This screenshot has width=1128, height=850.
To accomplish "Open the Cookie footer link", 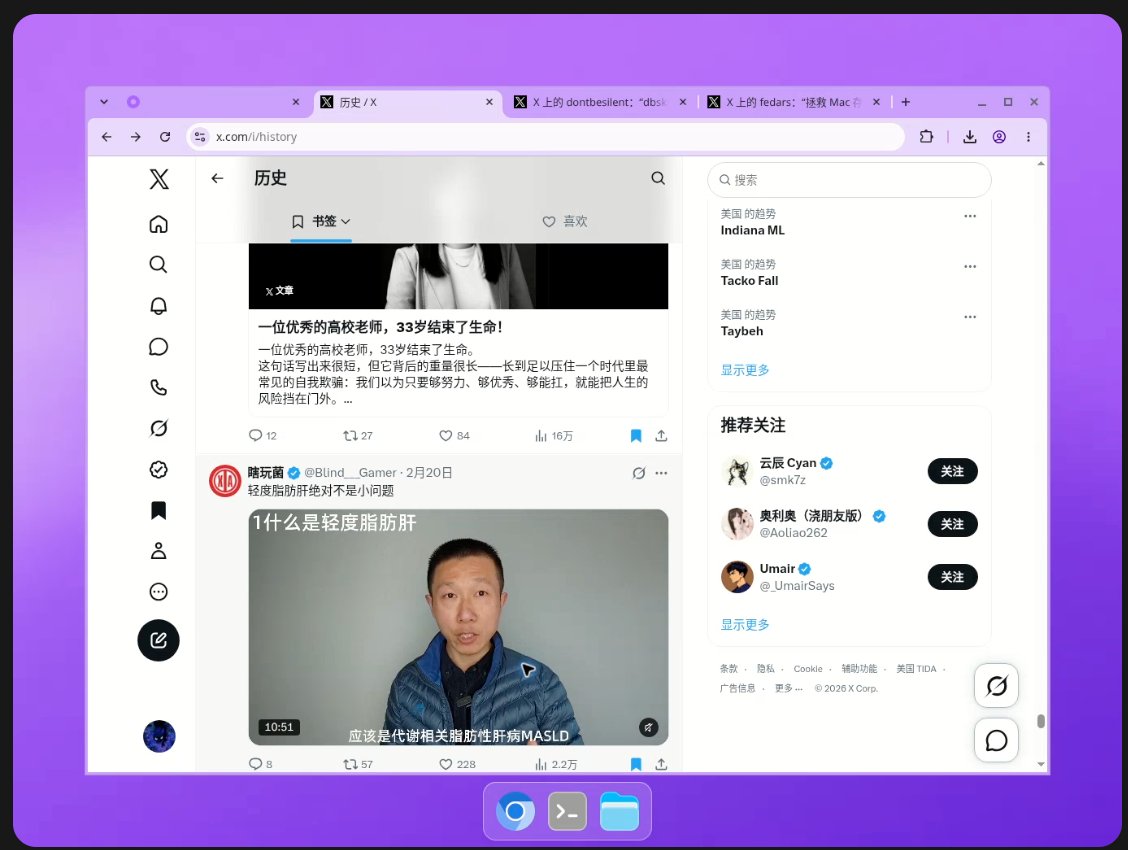I will pos(808,669).
